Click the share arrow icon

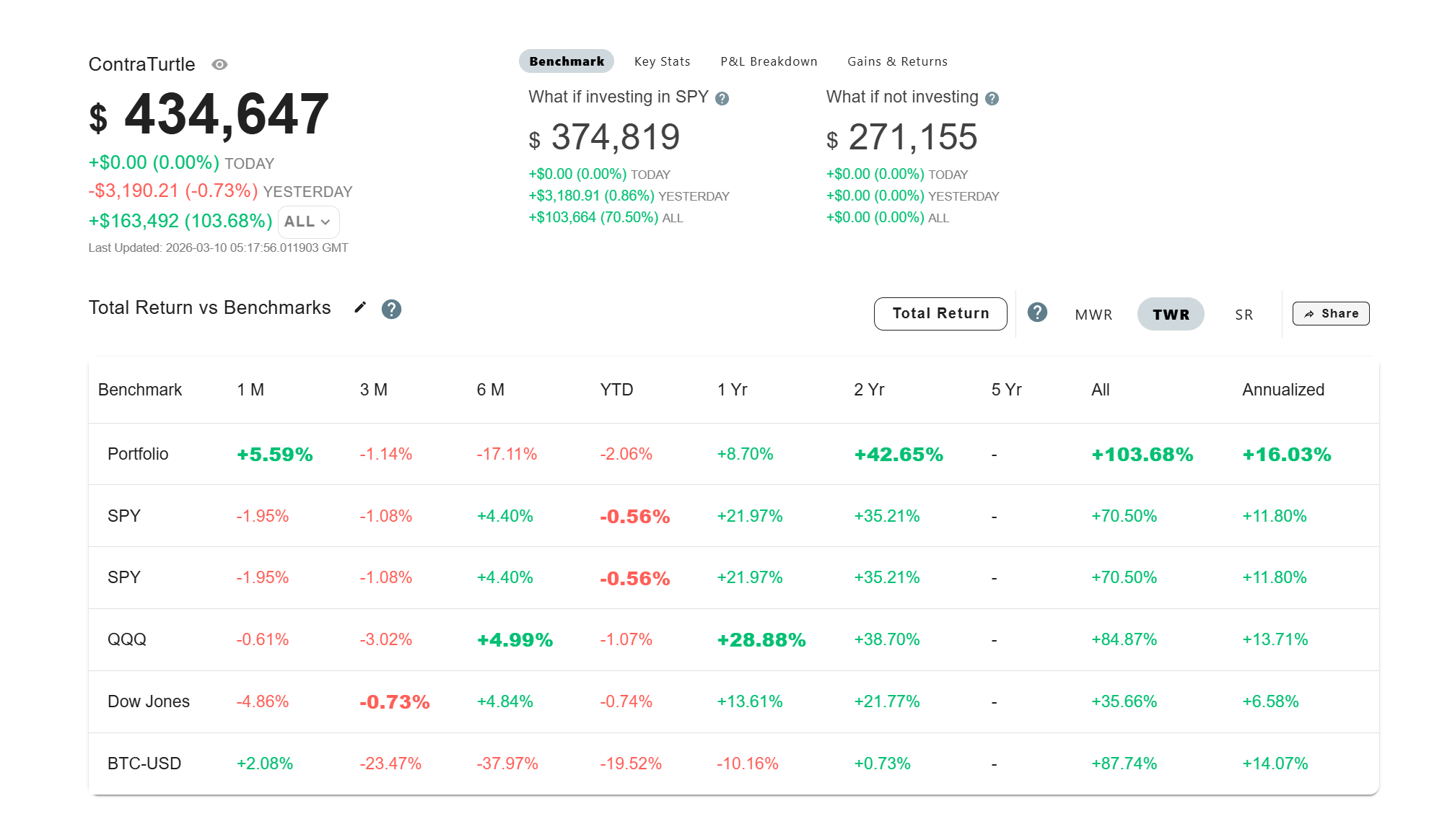click(x=1309, y=314)
